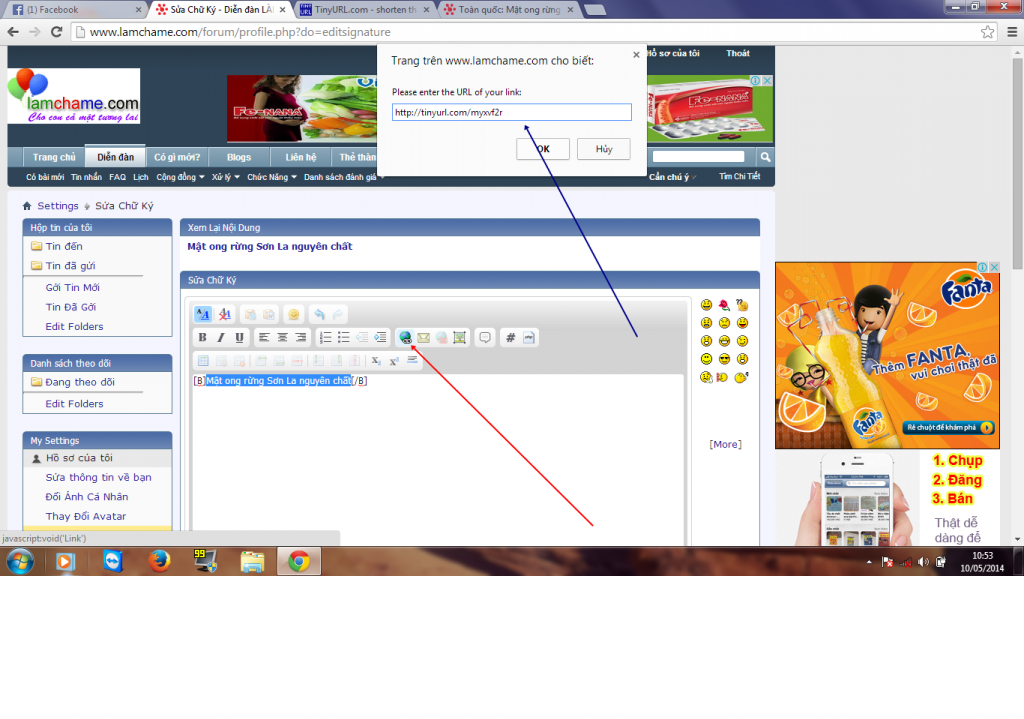Open the Chức Năng dropdown menu

(272, 177)
